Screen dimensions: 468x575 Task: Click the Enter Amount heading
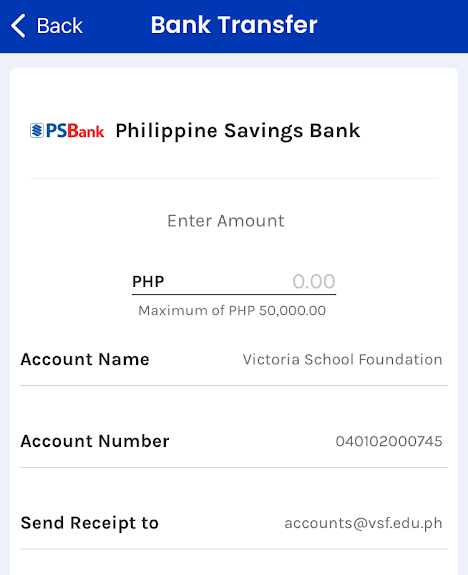coord(226,221)
